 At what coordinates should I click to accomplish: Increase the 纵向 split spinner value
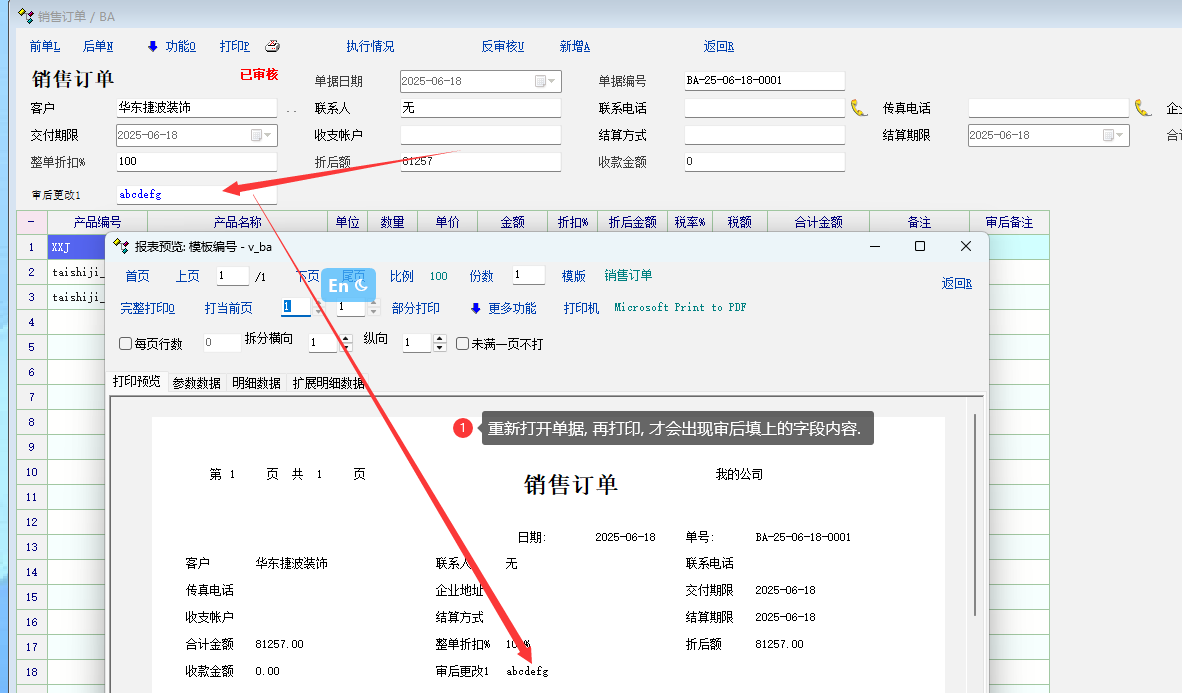439,339
